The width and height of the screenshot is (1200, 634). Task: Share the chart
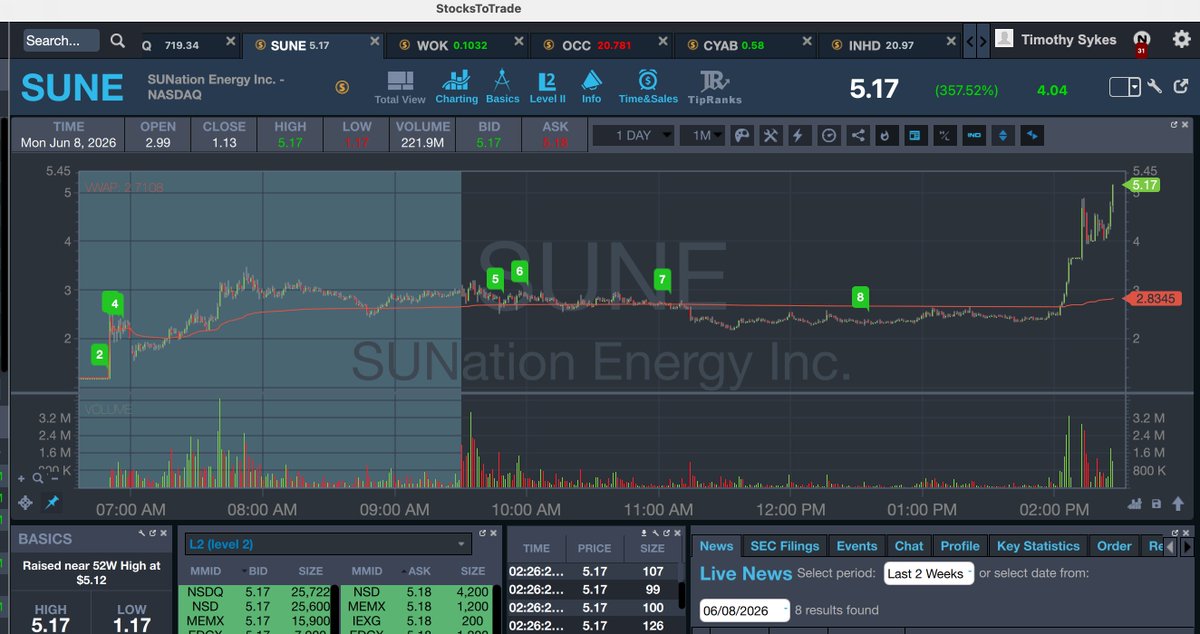[857, 135]
